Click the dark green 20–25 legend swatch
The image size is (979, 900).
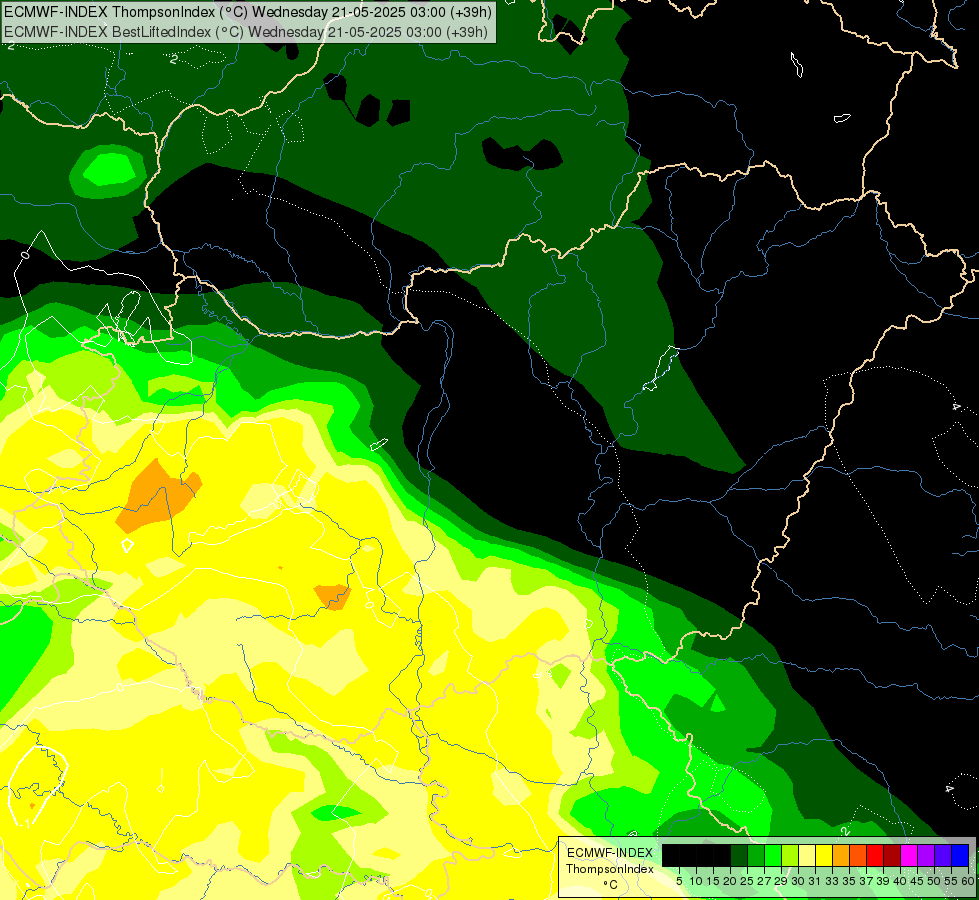pyautogui.click(x=739, y=855)
